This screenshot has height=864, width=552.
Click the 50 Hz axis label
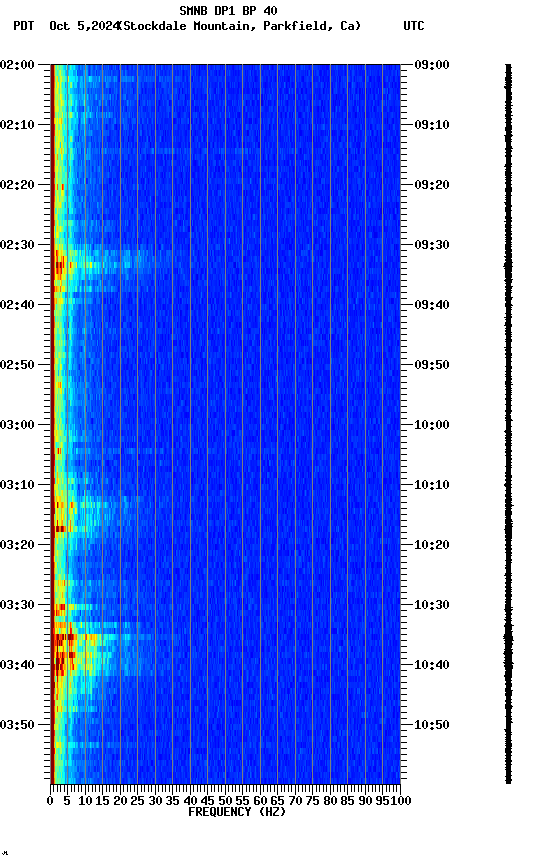pyautogui.click(x=225, y=801)
